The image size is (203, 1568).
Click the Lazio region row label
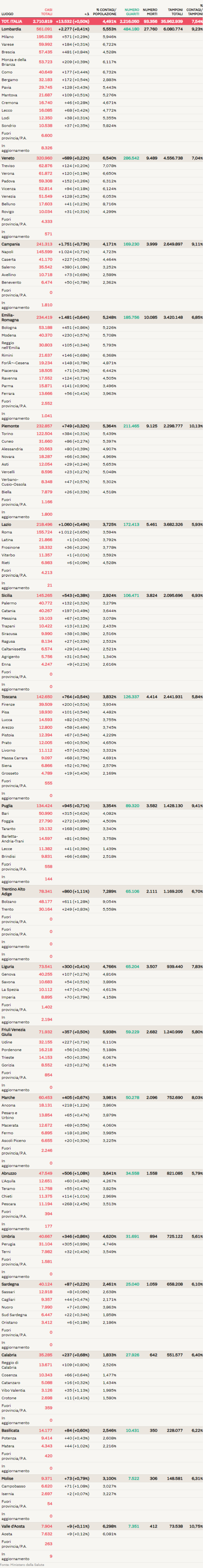click(x=6, y=524)
